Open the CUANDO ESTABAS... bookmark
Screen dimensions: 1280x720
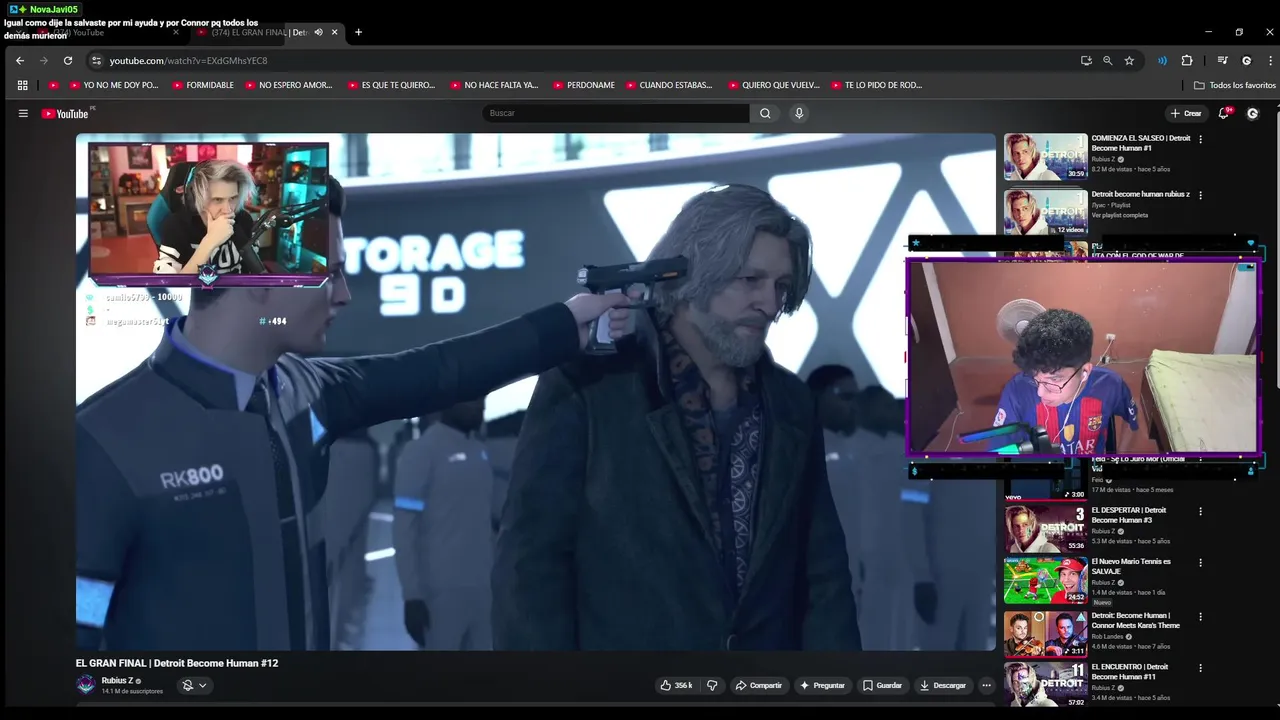click(x=669, y=85)
